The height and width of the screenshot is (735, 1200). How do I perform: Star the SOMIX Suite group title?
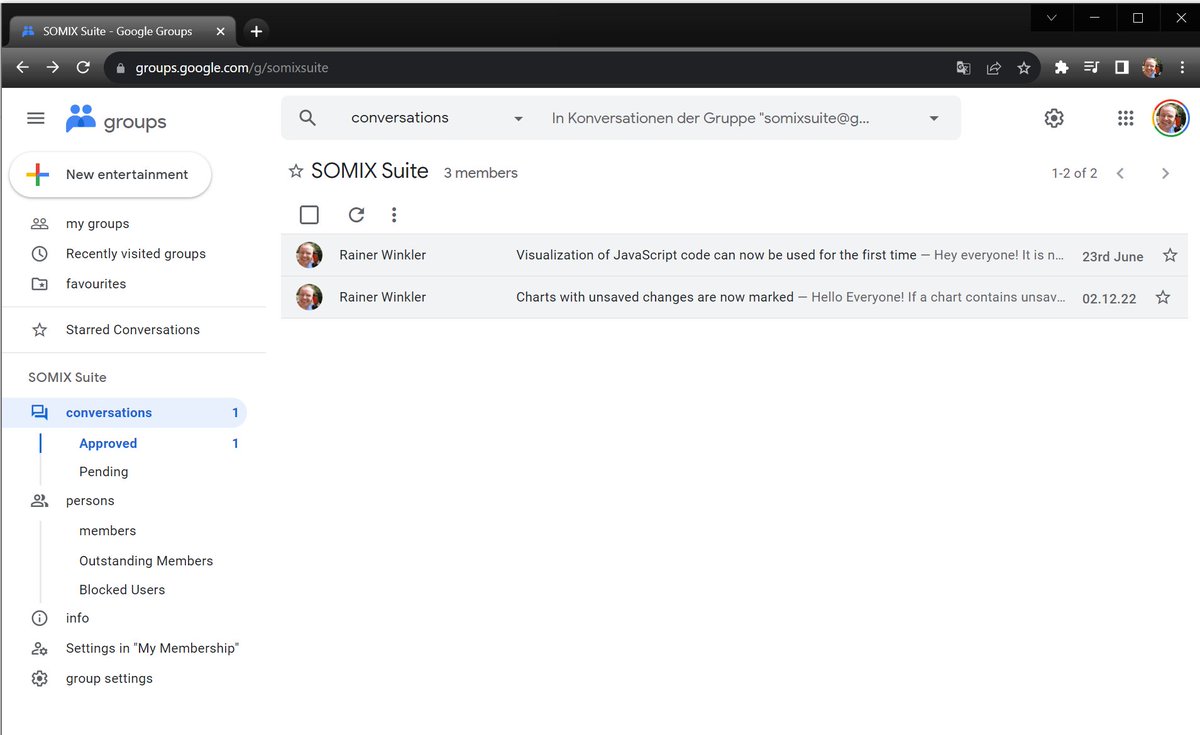click(x=296, y=172)
